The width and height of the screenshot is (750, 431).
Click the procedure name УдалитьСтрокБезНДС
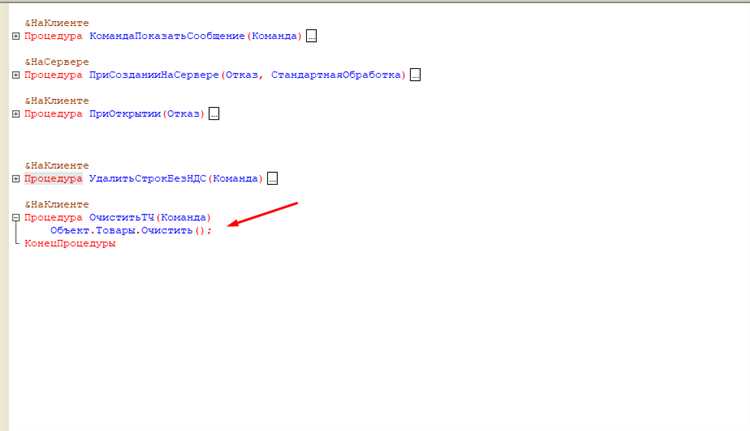[x=147, y=179]
